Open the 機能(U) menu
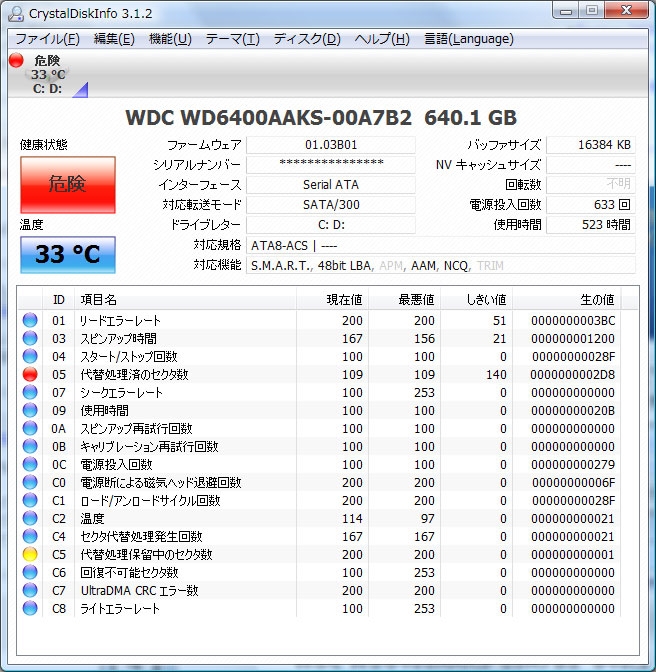Screen dimensions: 656x672 tap(170, 39)
